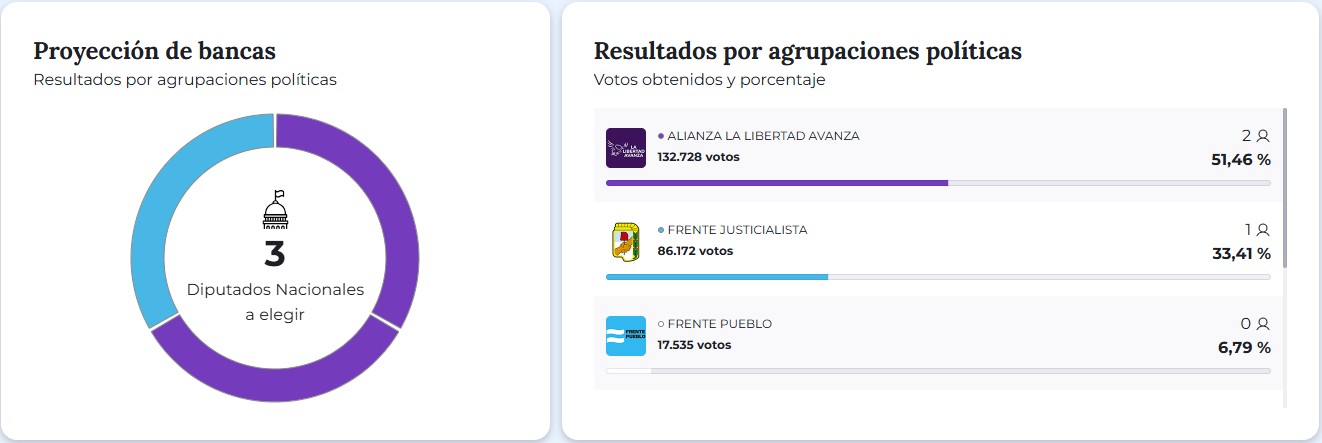The width and height of the screenshot is (1322, 443).
Task: Click the blue dot before Frente Justicialista
Action: [661, 230]
